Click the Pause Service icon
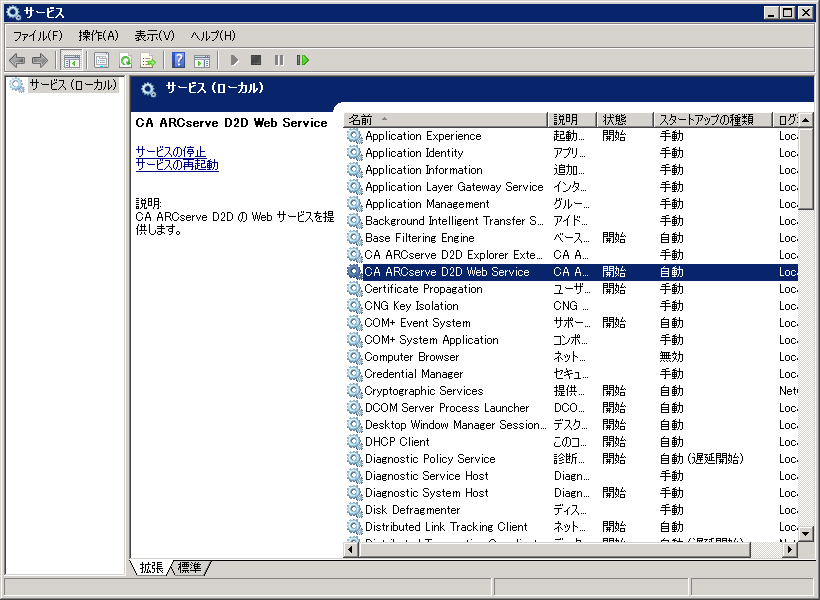 (x=279, y=60)
